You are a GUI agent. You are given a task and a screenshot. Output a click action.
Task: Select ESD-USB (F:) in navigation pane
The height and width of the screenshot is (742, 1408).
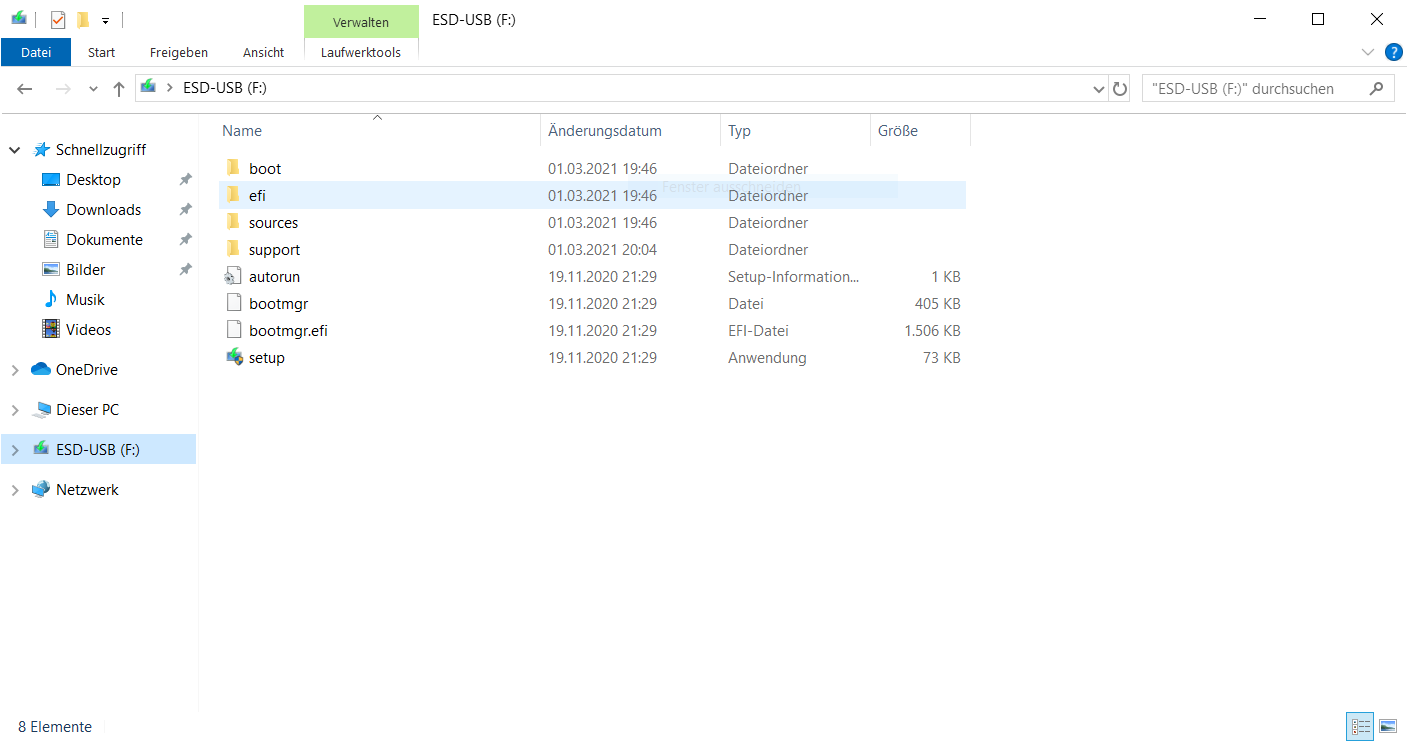[x=97, y=450]
